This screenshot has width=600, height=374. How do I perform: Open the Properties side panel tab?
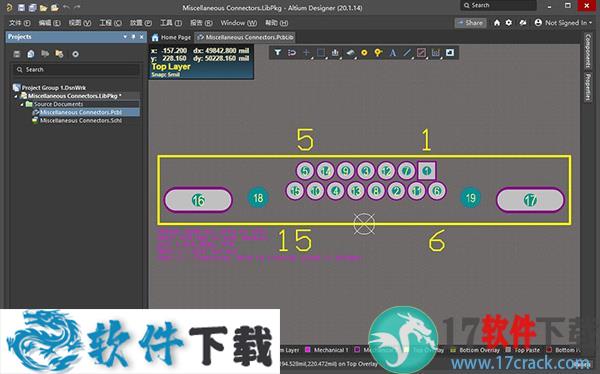[588, 88]
